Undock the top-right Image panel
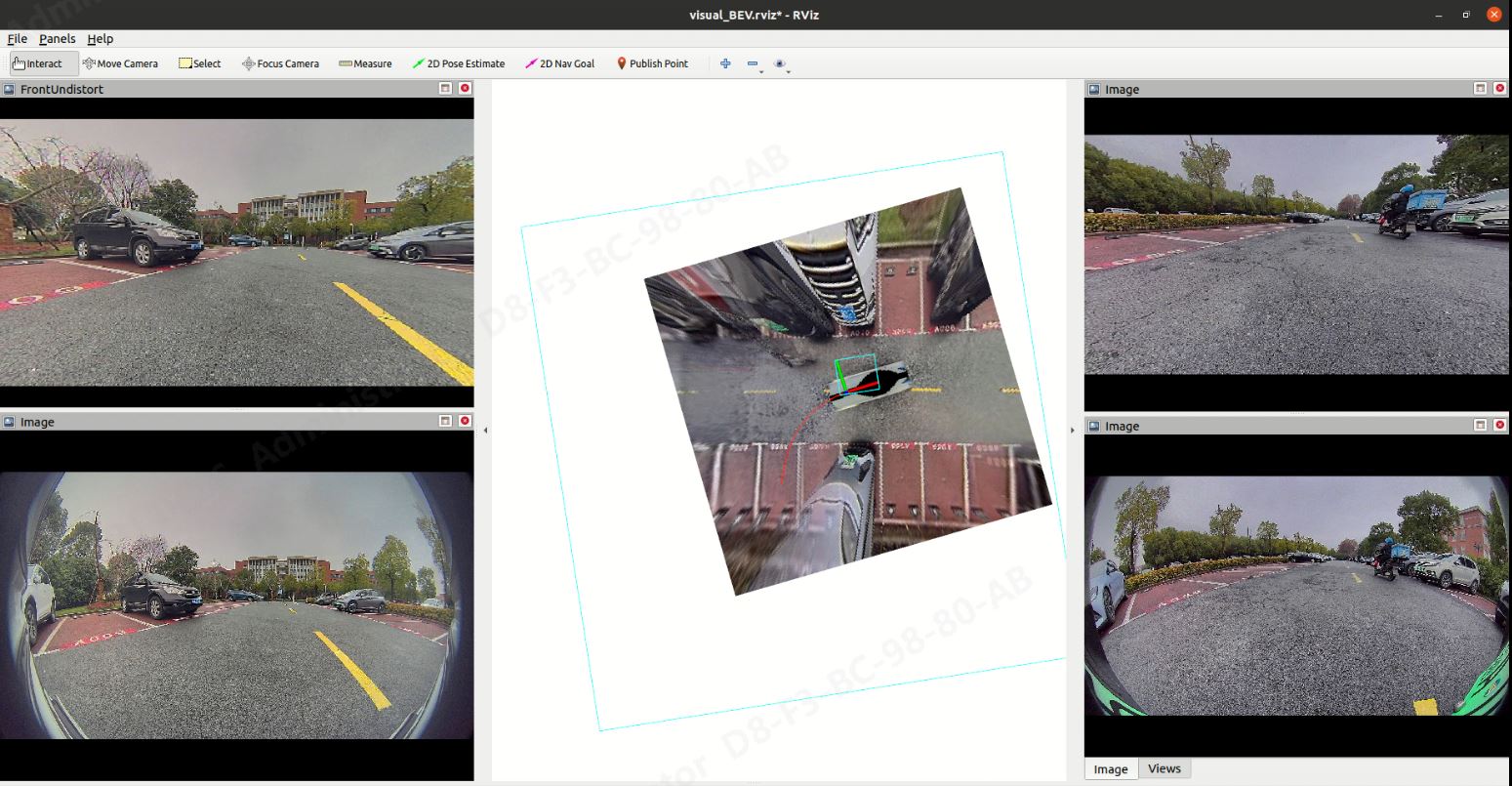 tap(1480, 89)
